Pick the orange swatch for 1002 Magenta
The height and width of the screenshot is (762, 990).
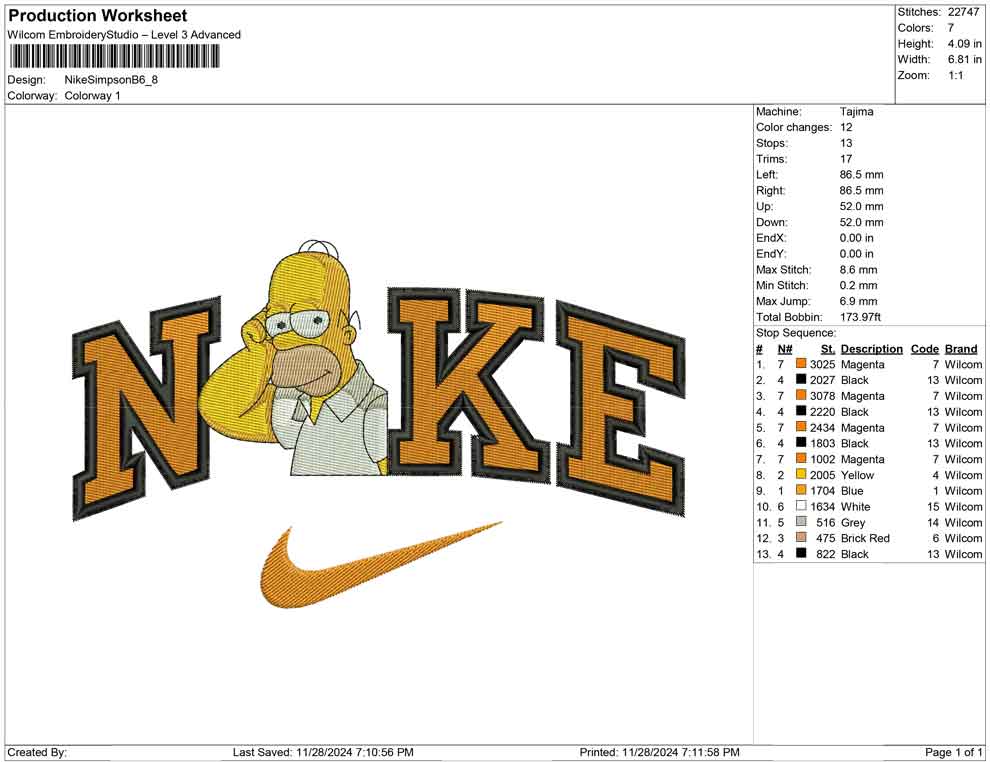tap(801, 458)
